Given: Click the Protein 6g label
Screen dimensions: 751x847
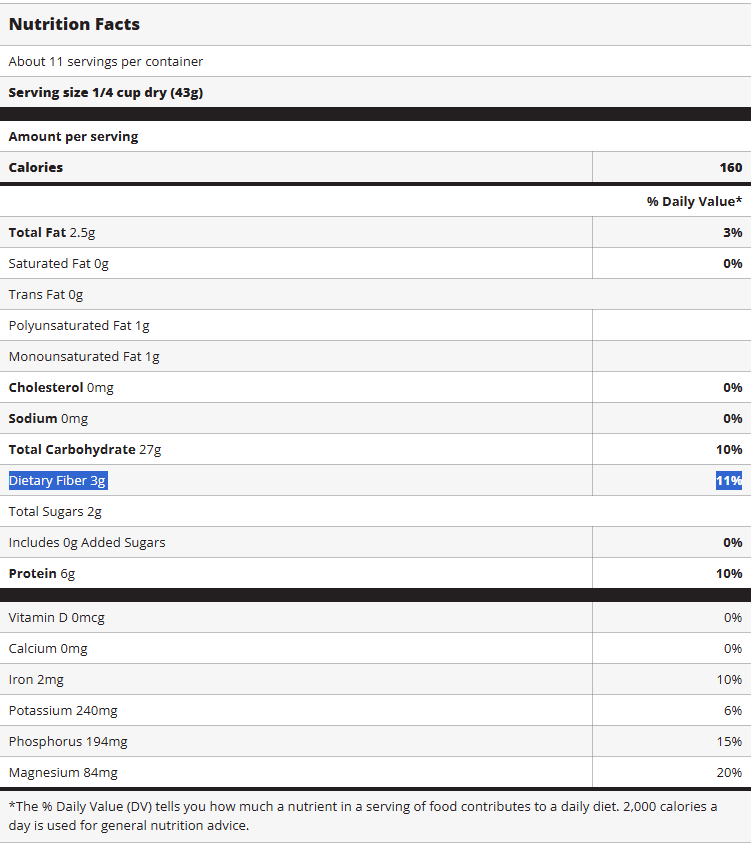Looking at the screenshot, I should point(42,573).
